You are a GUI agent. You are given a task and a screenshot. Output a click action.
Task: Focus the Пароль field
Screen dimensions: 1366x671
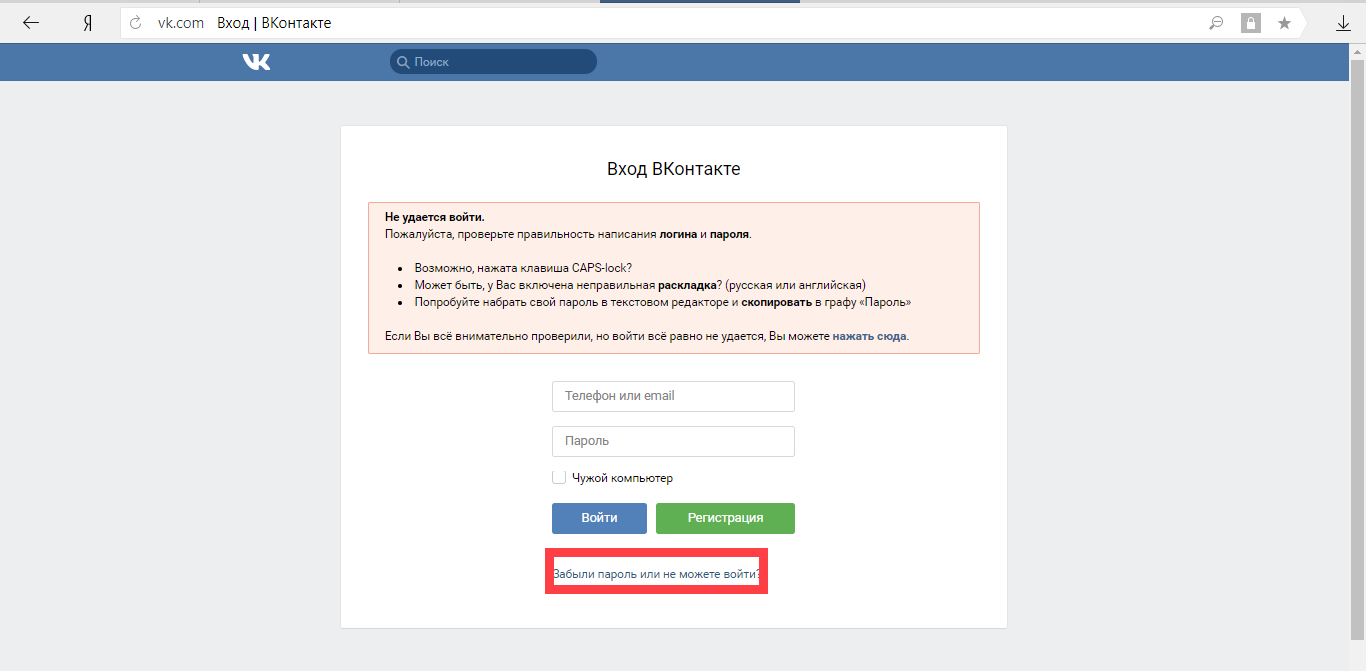pyautogui.click(x=673, y=441)
